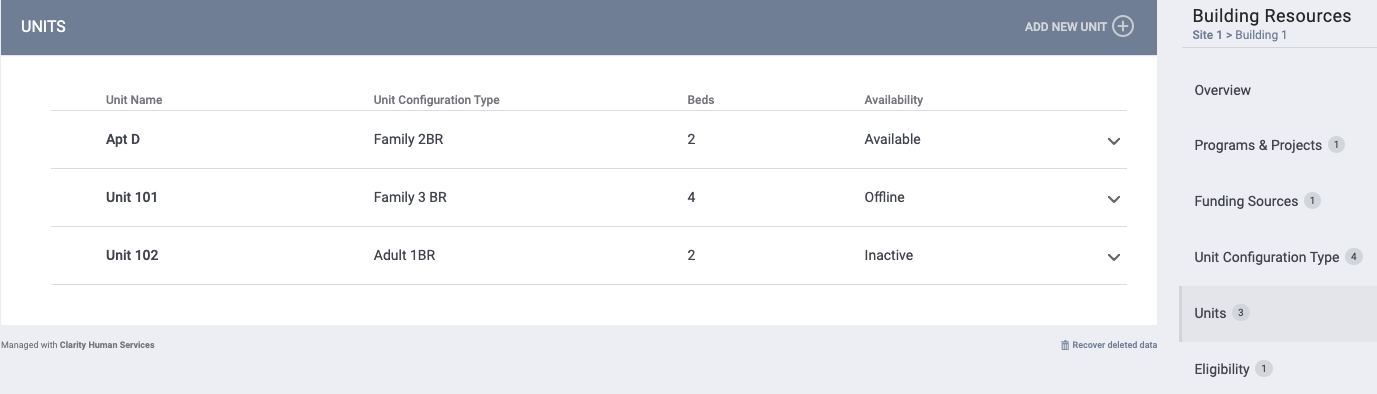Expand the Unit 102 row chevron

pyautogui.click(x=1114, y=257)
